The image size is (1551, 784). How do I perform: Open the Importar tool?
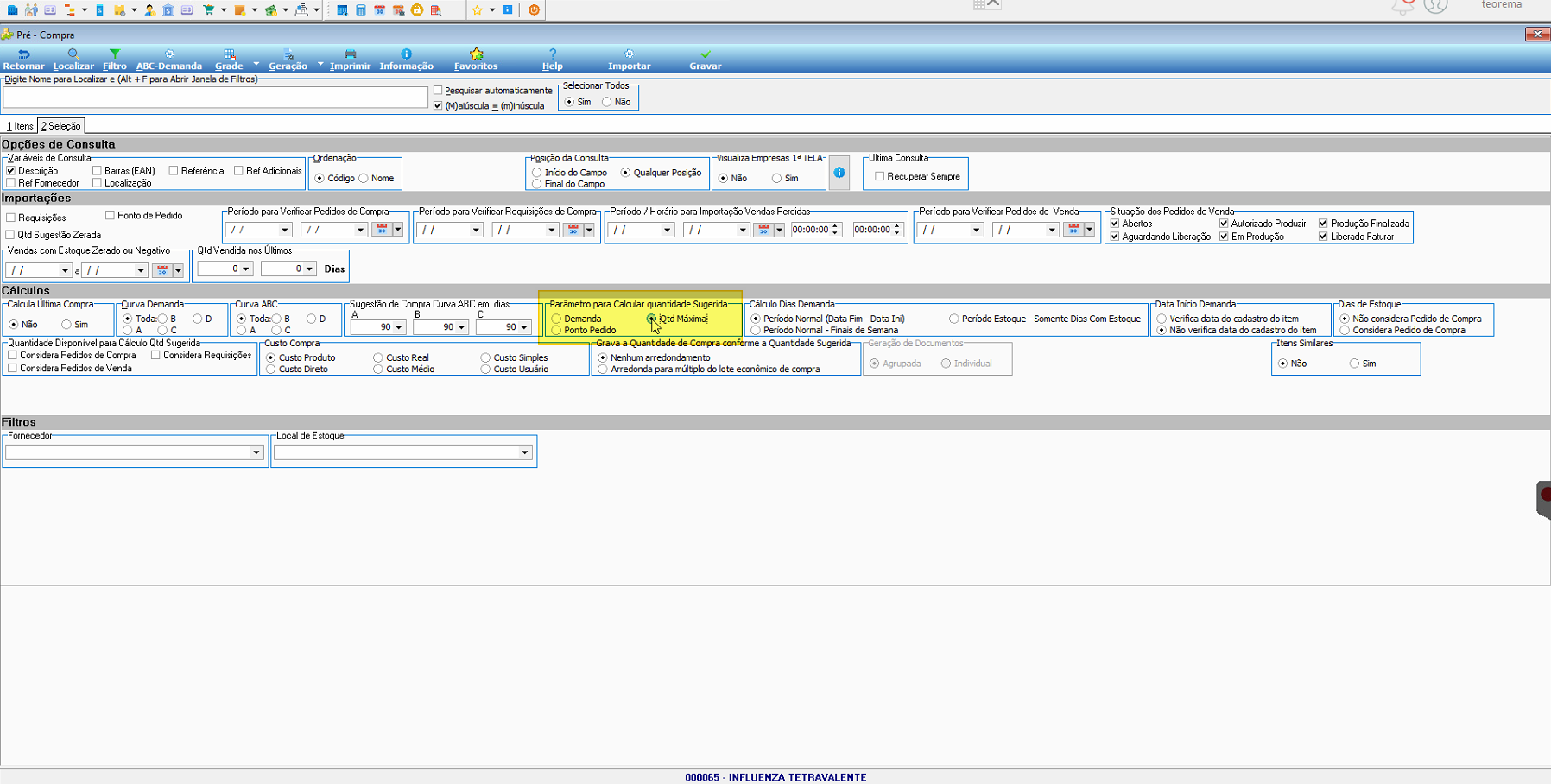point(629,60)
